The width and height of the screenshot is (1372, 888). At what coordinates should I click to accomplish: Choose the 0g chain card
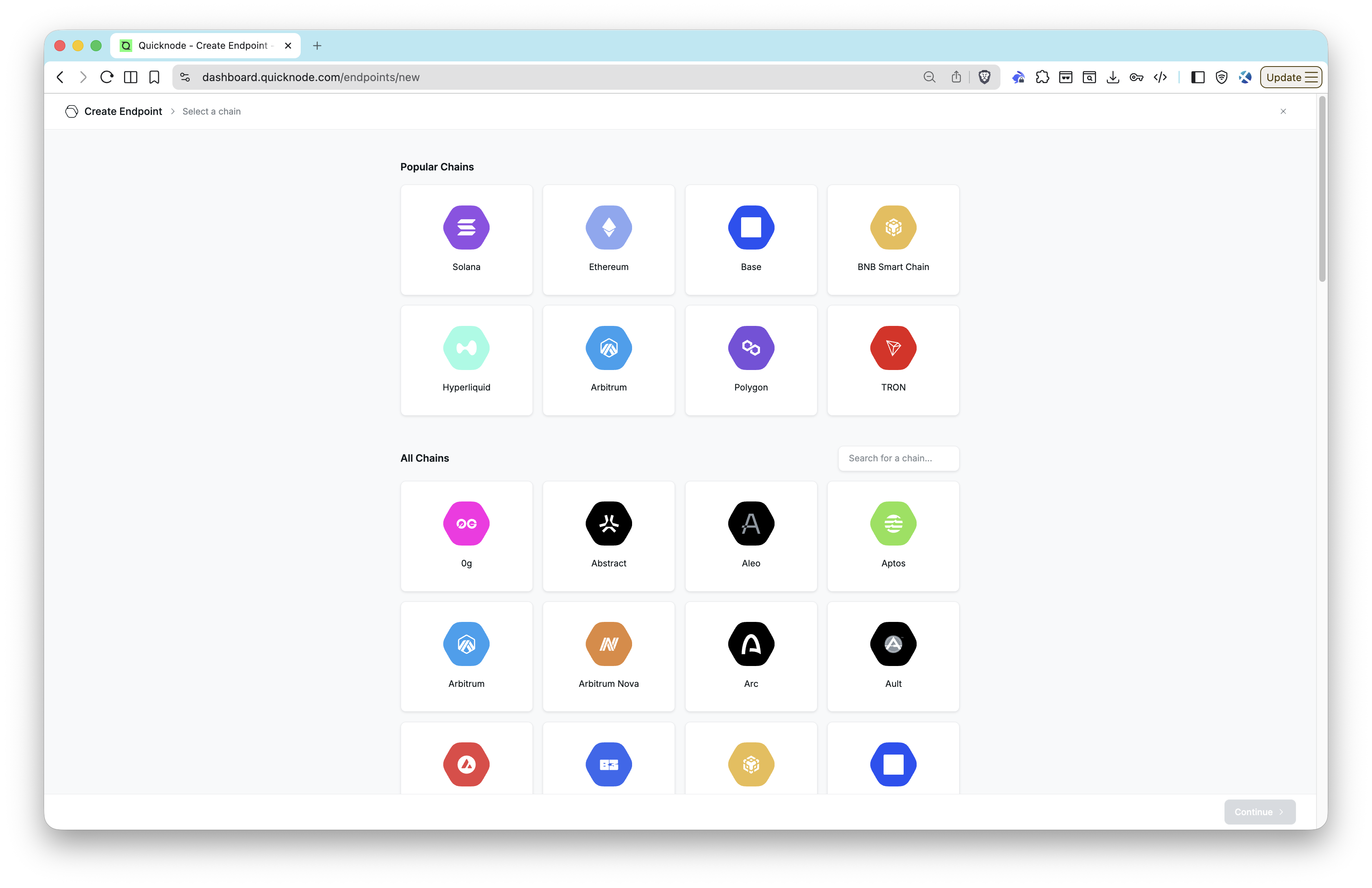tap(466, 536)
